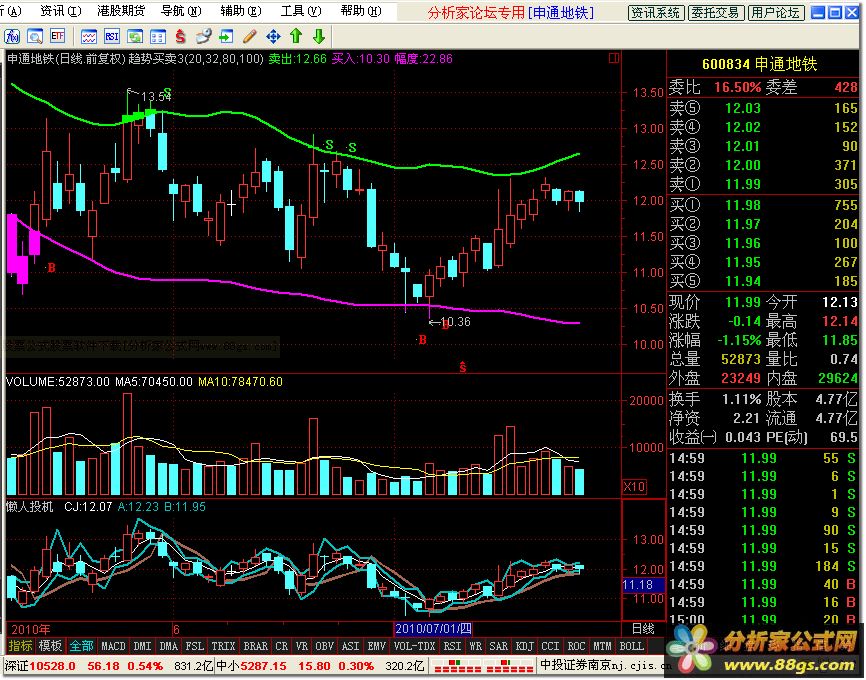Image resolution: width=866 pixels, height=680 pixels.
Task: Switch to the ROC indicator tab
Action: pyautogui.click(x=577, y=646)
